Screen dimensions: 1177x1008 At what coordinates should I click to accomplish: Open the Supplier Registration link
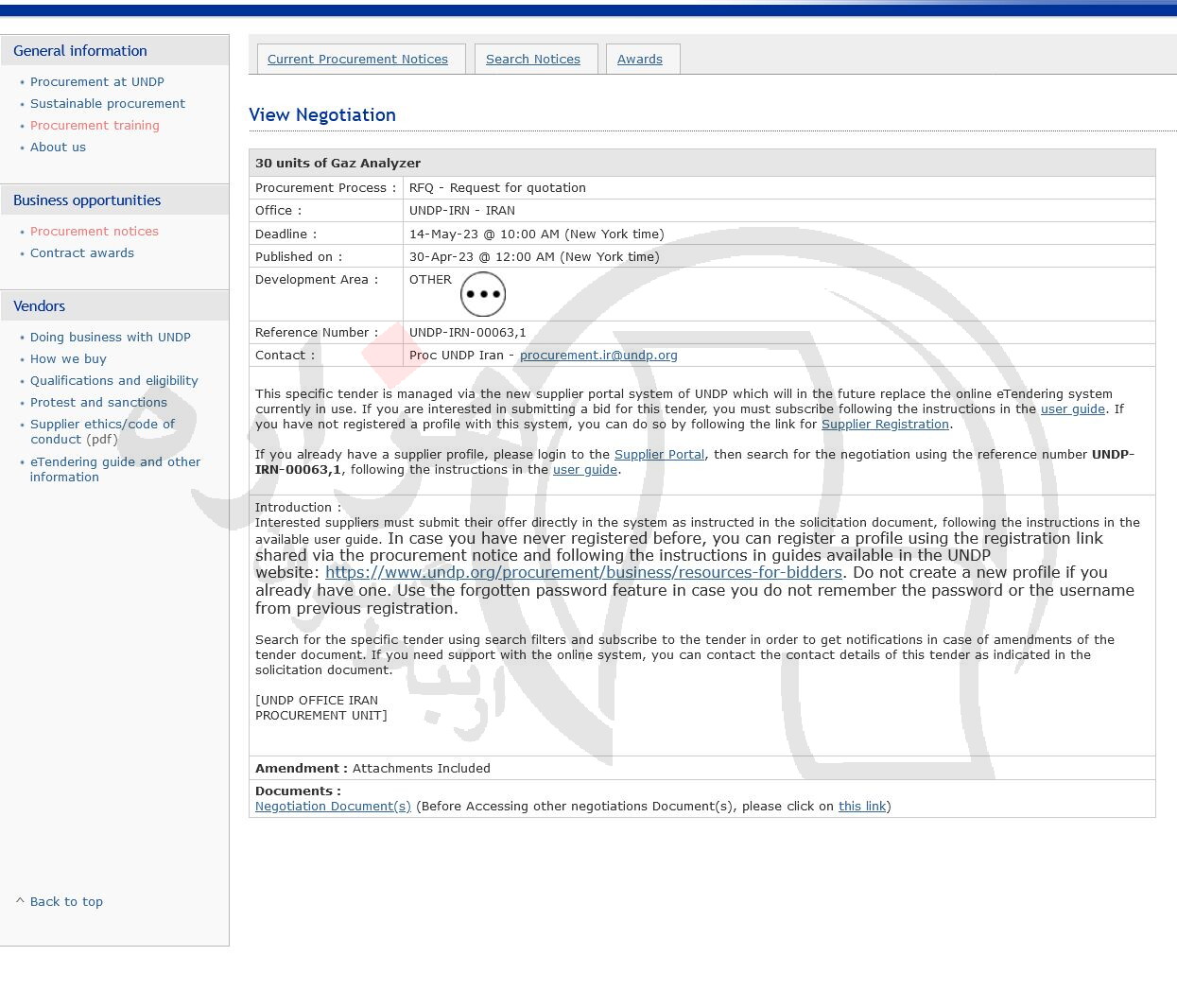(885, 425)
